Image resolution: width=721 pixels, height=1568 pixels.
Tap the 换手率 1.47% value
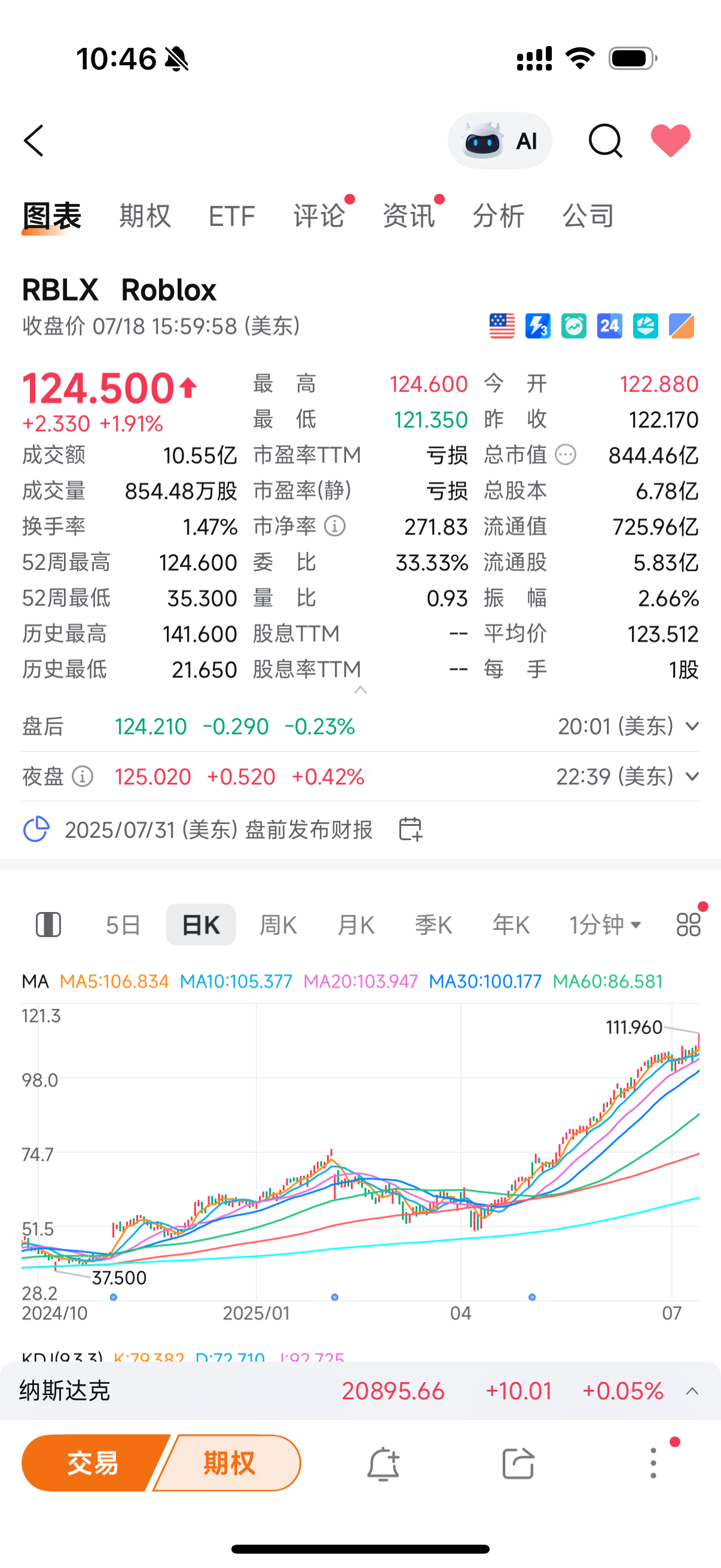[210, 526]
